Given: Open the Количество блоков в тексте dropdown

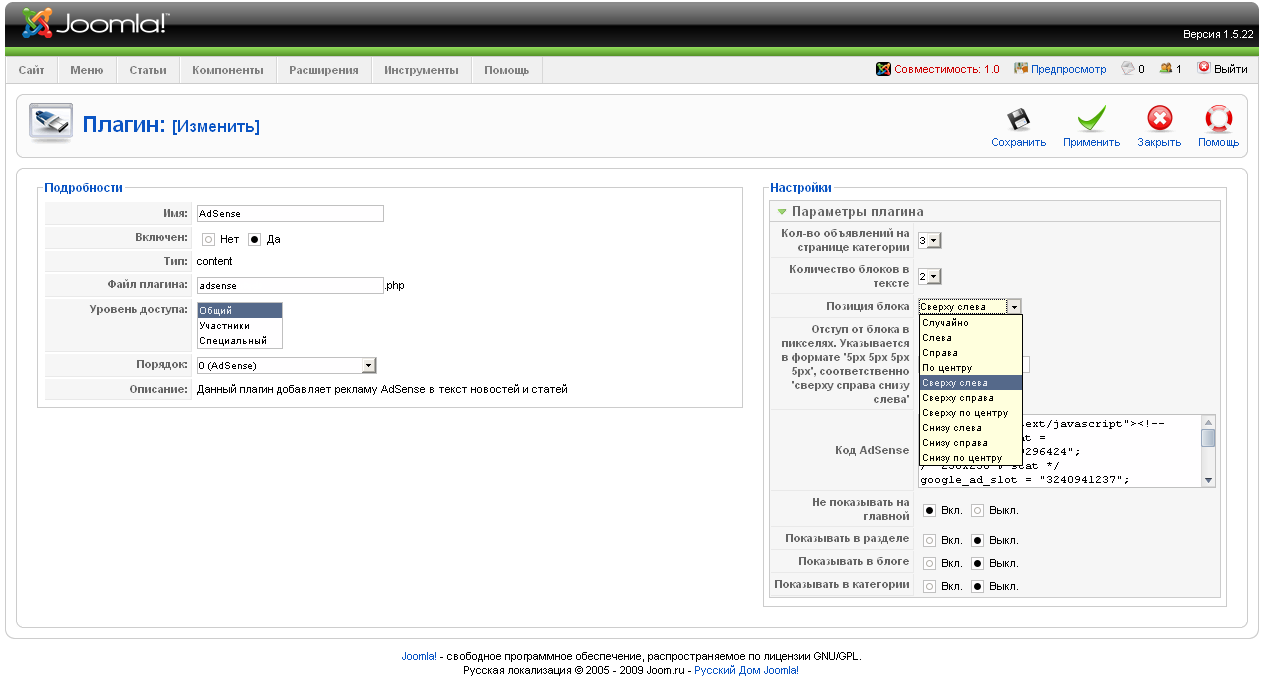Looking at the screenshot, I should (929, 276).
